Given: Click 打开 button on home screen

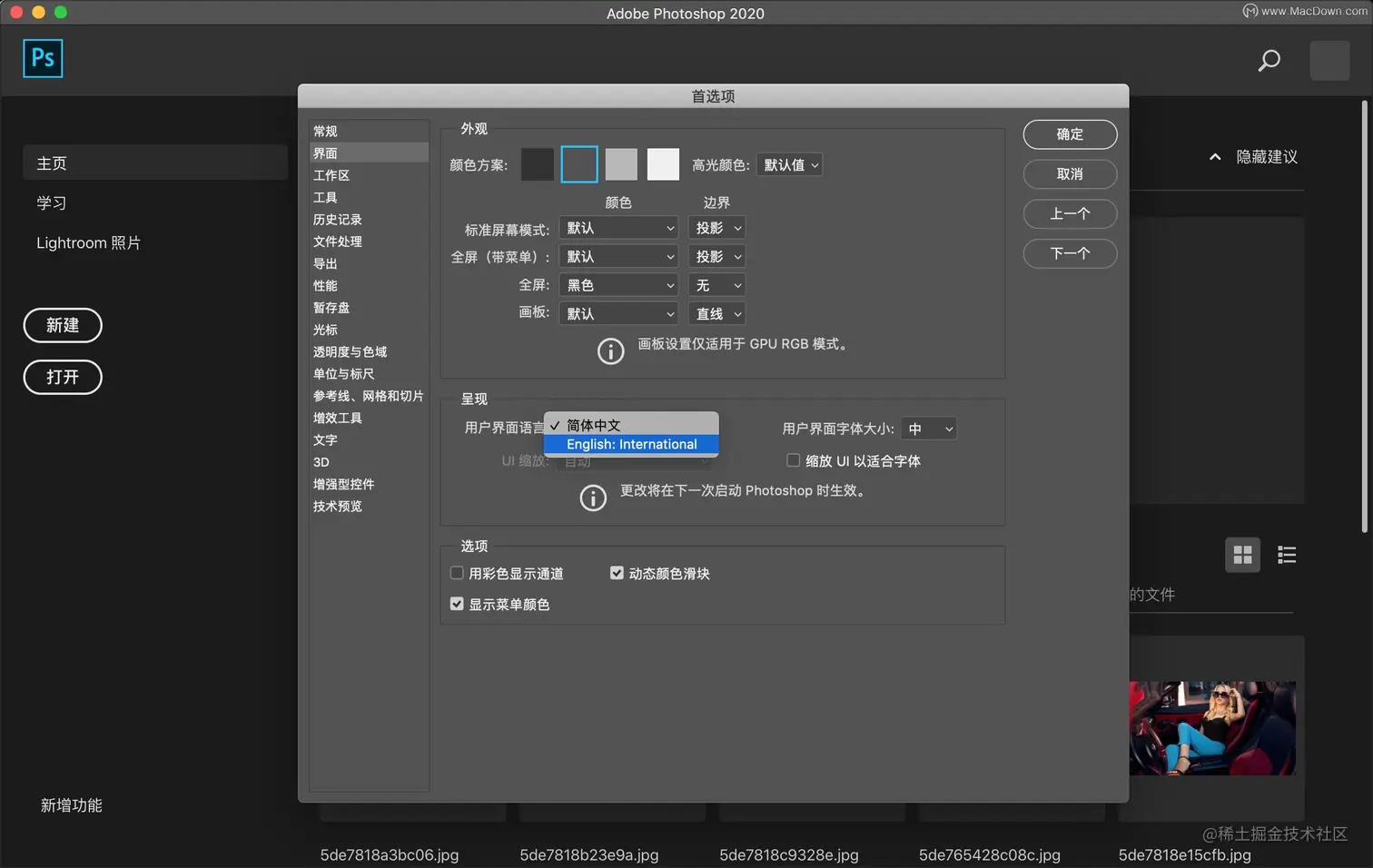Looking at the screenshot, I should pos(63,377).
